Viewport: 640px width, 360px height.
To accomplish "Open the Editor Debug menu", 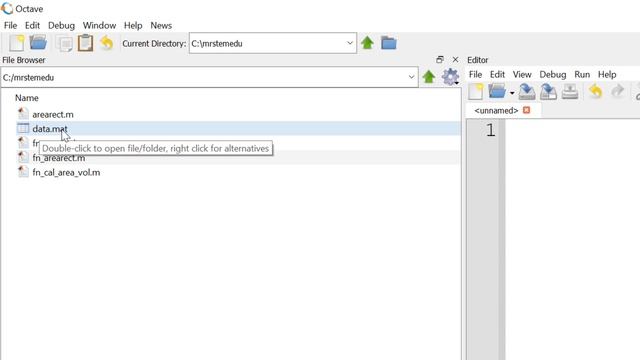I will point(553,74).
